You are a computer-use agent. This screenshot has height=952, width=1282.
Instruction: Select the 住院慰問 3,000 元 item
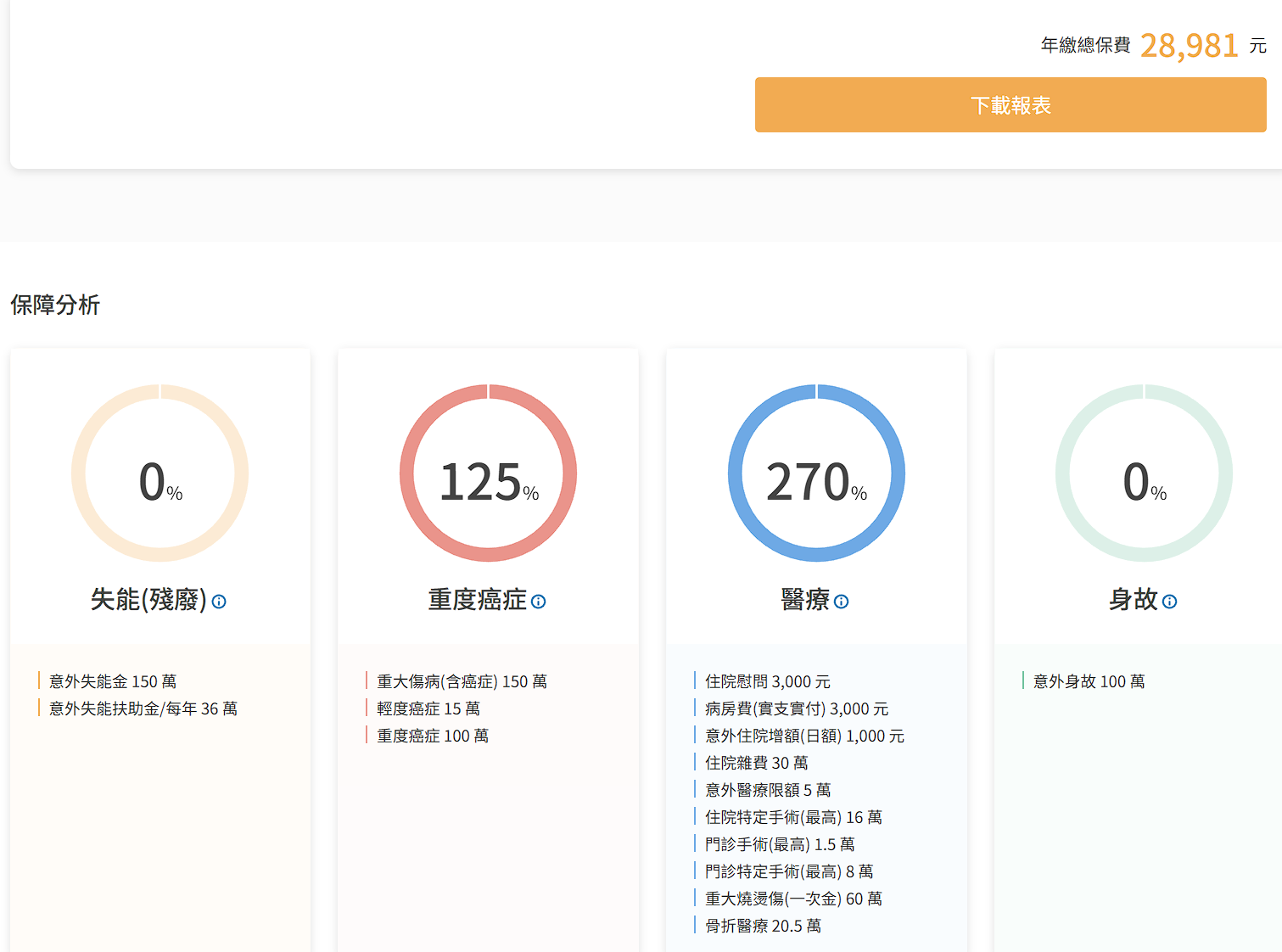coord(767,681)
